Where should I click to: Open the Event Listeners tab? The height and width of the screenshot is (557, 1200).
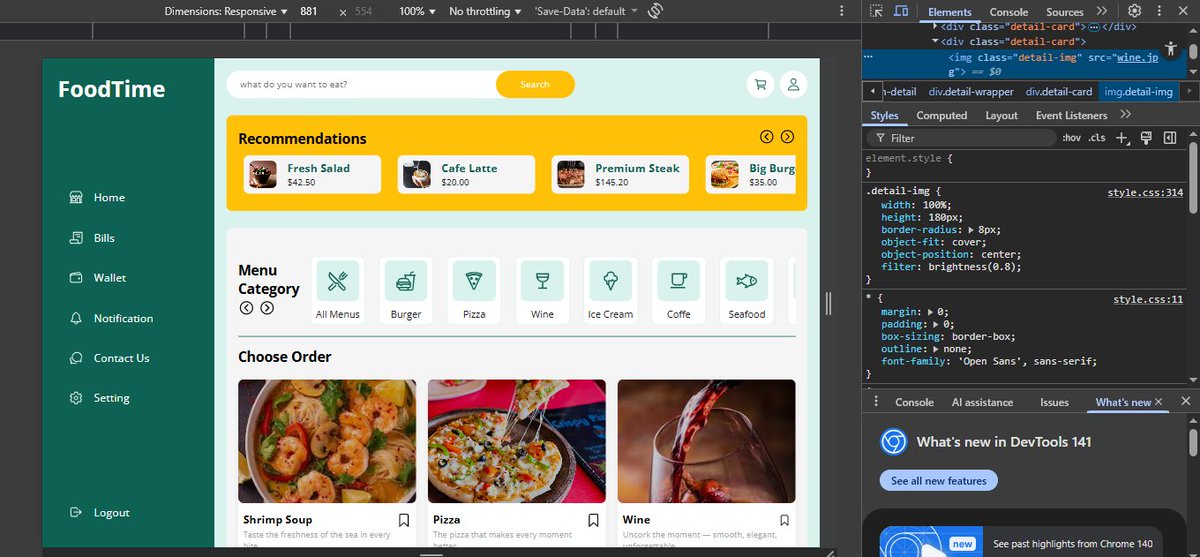tap(1071, 115)
